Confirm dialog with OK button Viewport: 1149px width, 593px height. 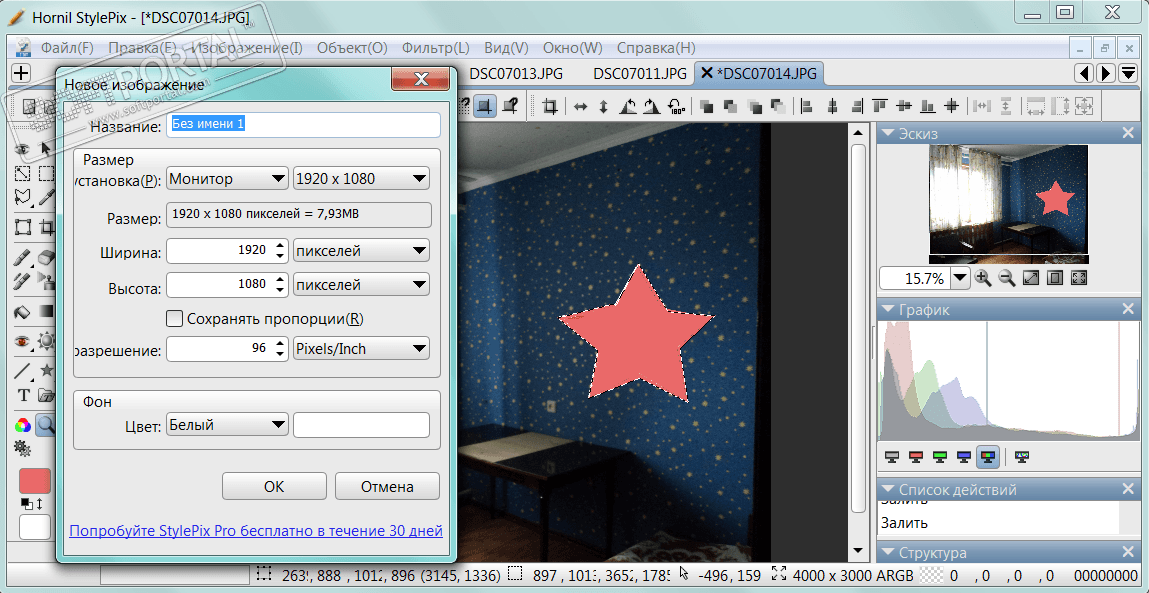point(274,486)
